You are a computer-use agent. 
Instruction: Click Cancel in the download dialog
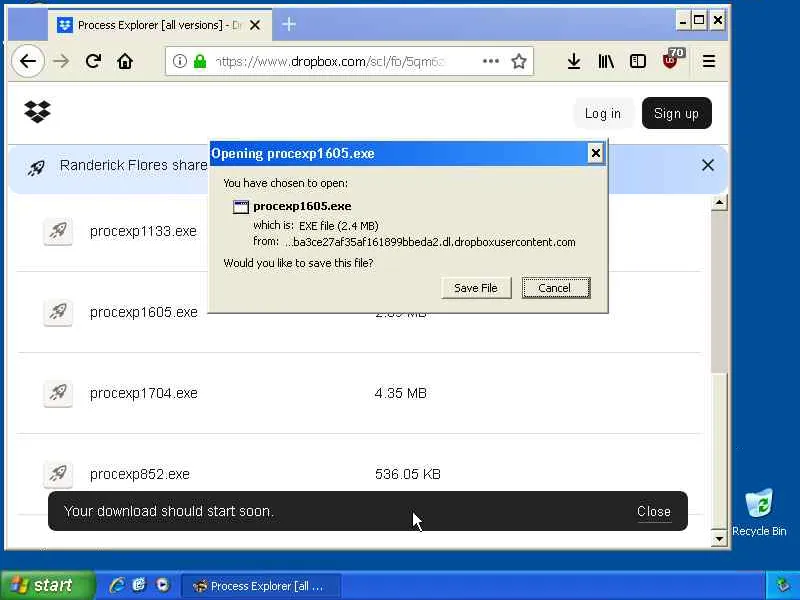[556, 288]
